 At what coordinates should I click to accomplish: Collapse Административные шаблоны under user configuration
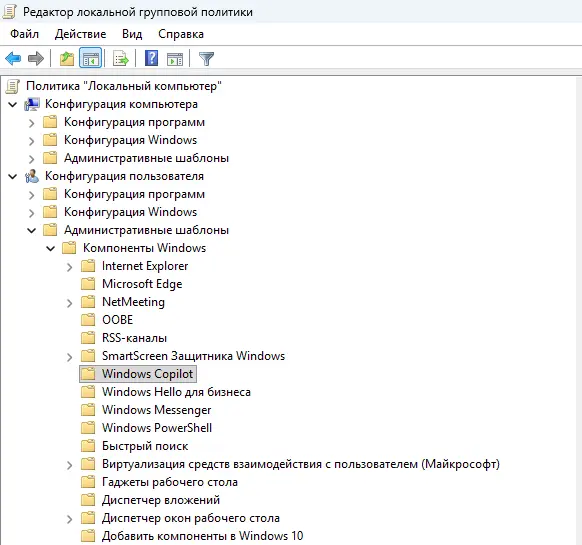click(32, 231)
